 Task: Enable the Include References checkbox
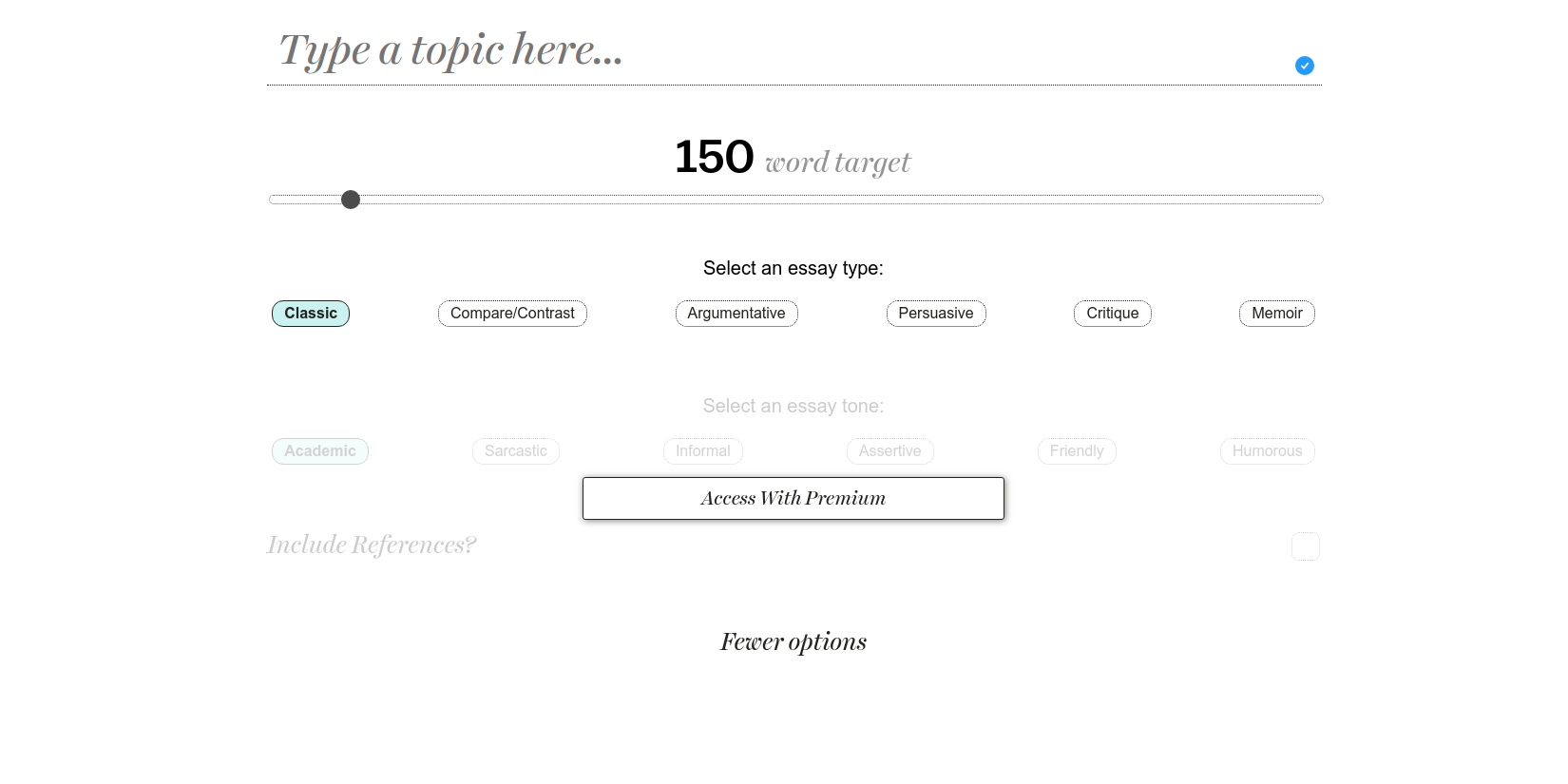1305,546
